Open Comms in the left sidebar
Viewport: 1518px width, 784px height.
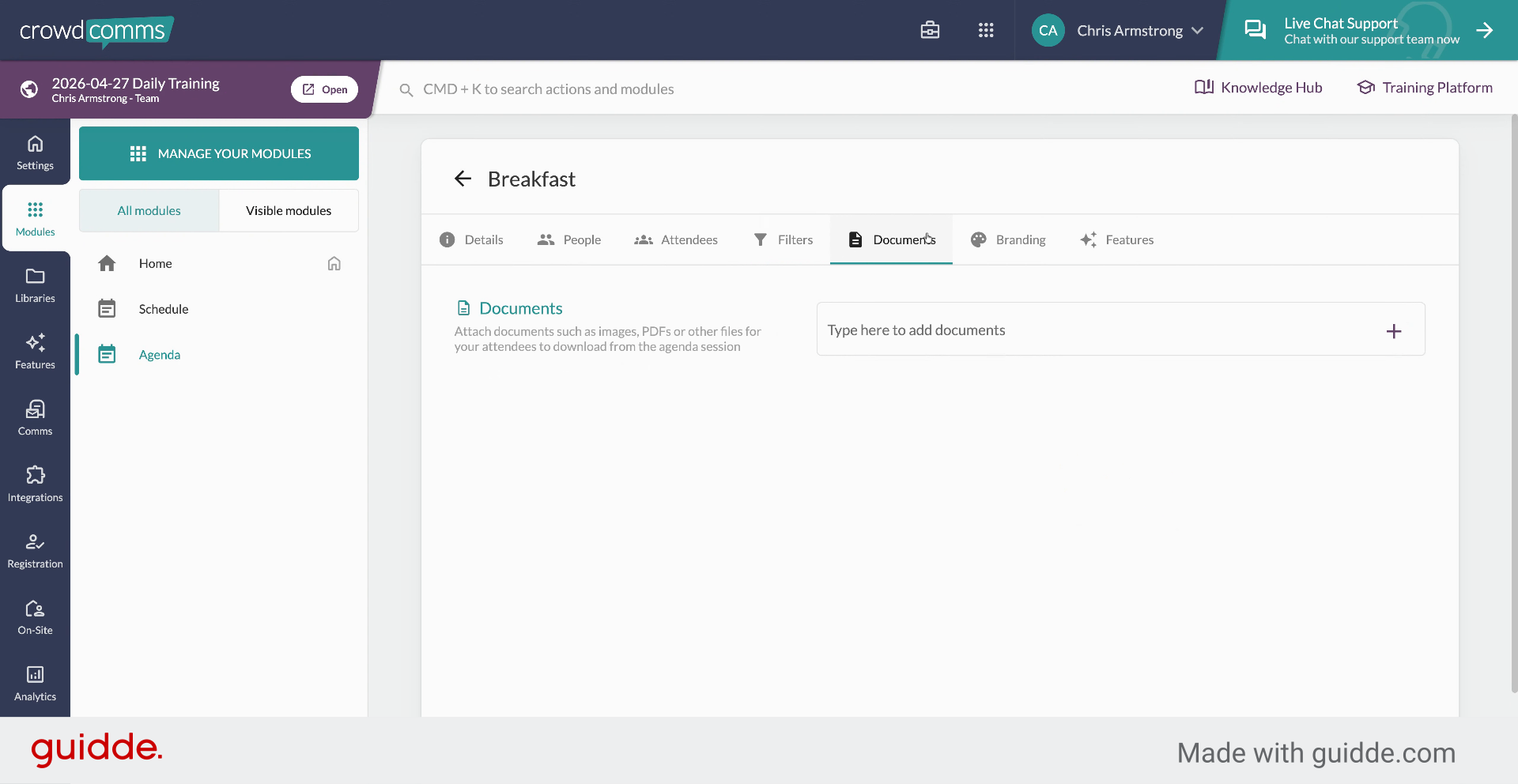point(35,418)
